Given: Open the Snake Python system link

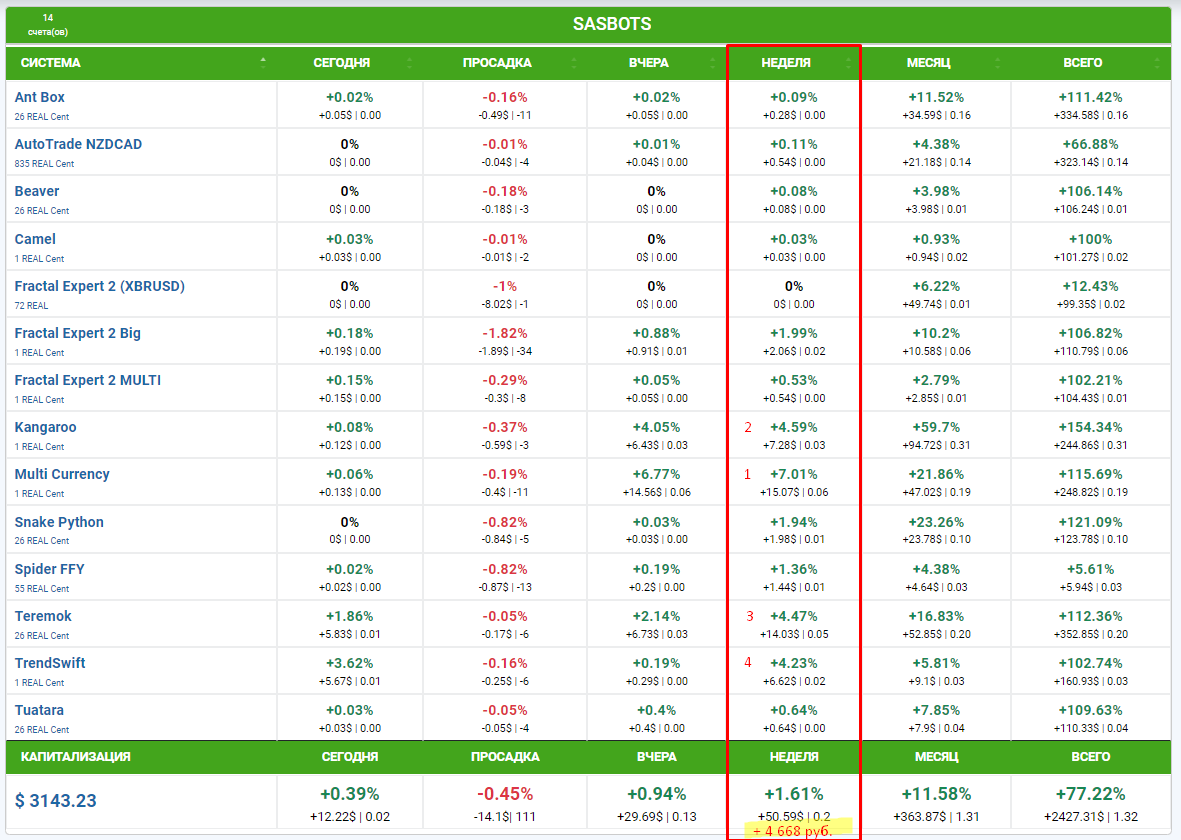Looking at the screenshot, I should (59, 522).
